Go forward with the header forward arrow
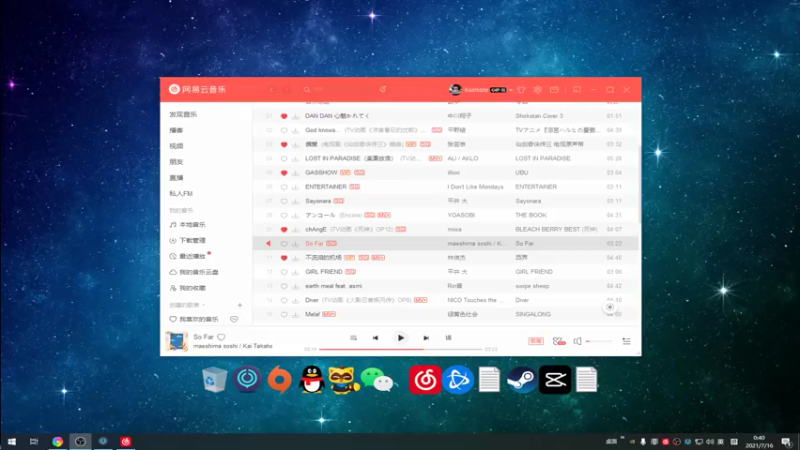The image size is (800, 450). pos(287,90)
